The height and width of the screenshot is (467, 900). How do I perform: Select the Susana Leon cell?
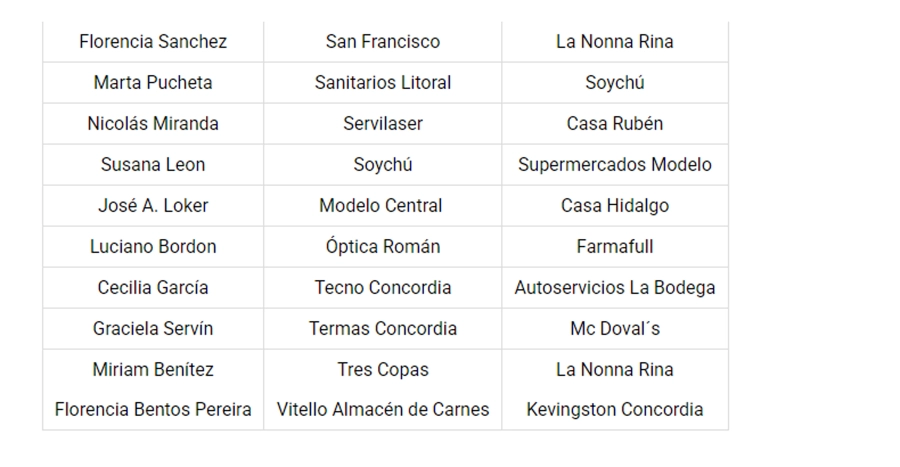click(x=153, y=165)
